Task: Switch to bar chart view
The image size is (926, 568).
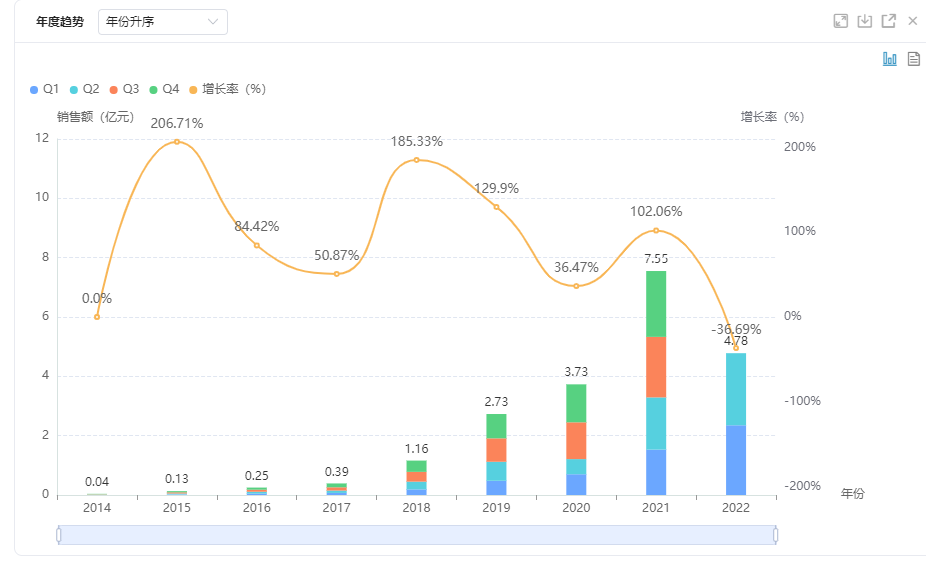Action: pyautogui.click(x=890, y=59)
